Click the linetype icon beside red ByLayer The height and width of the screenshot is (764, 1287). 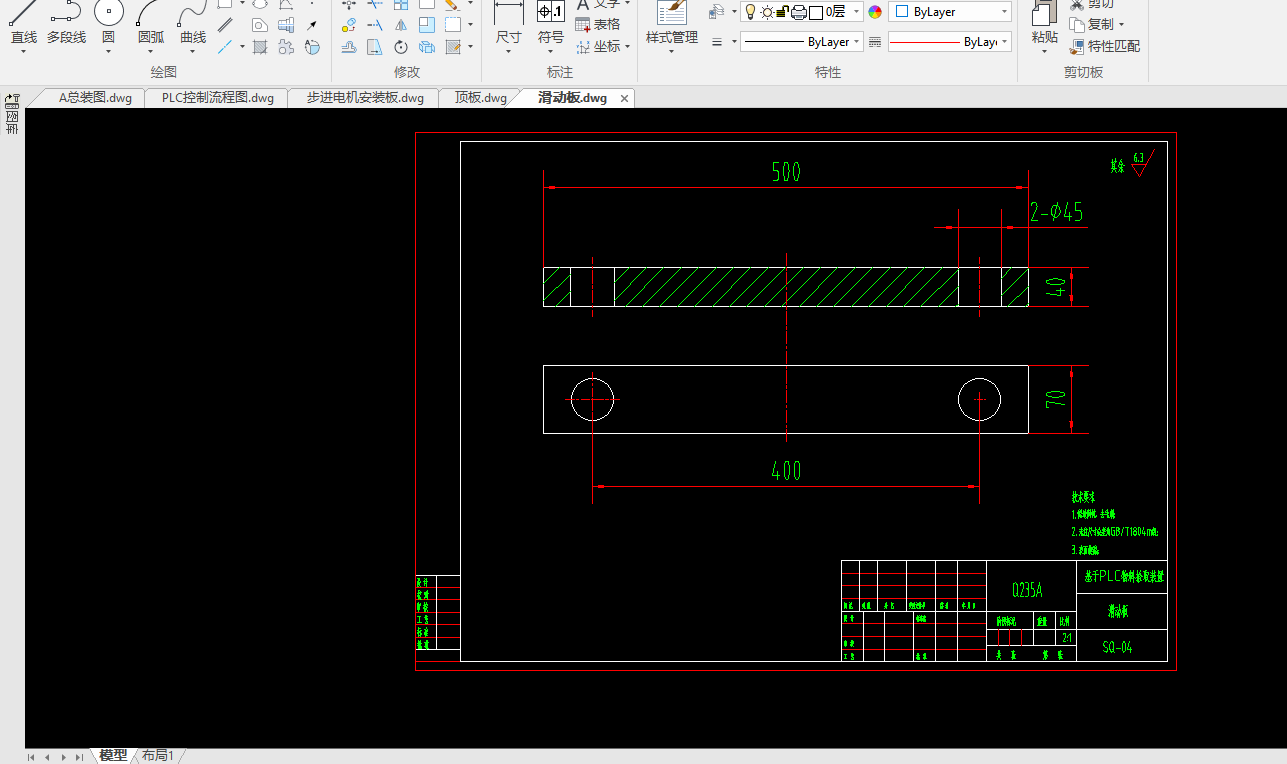tap(875, 42)
